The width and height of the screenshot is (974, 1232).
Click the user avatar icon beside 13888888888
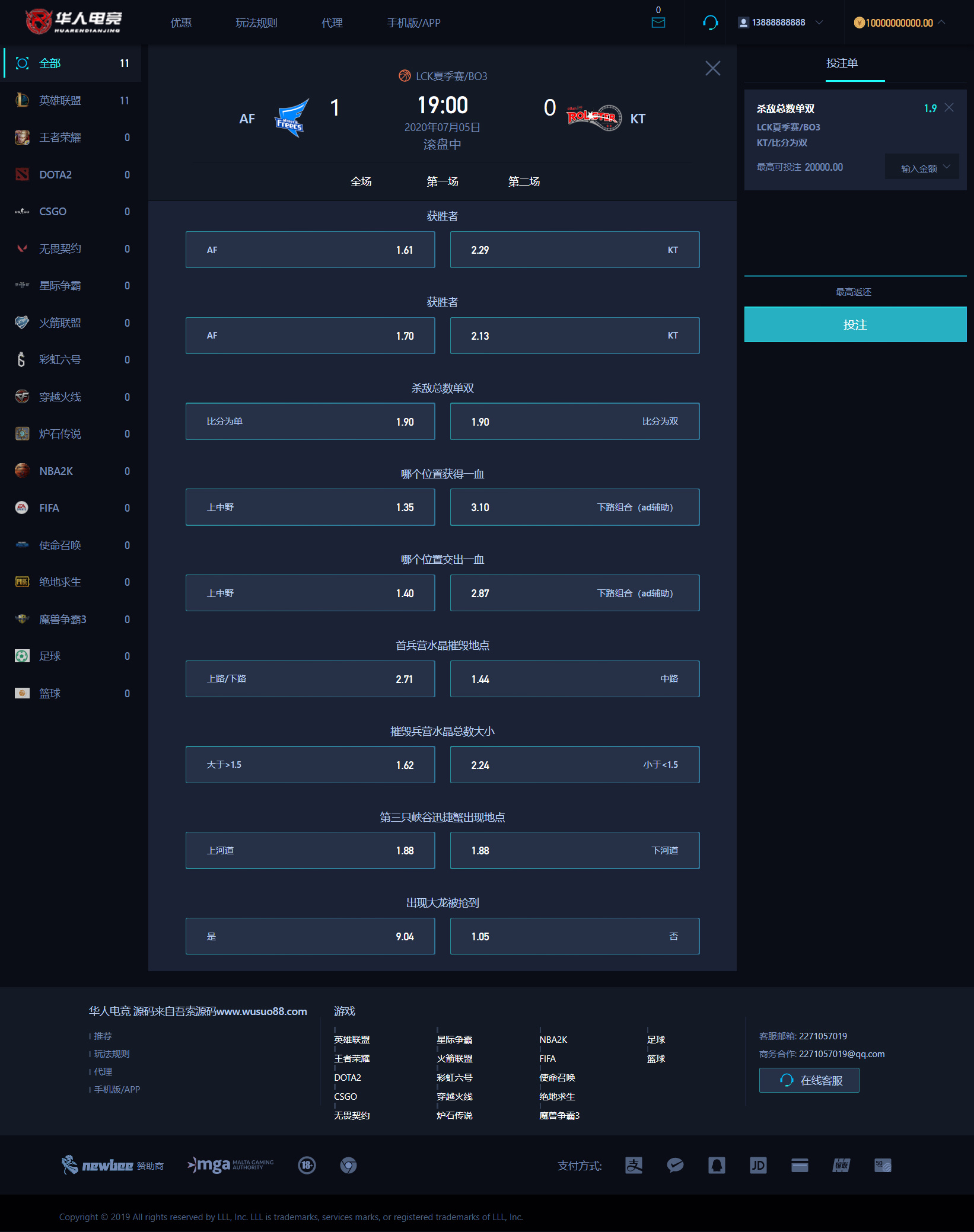click(743, 23)
